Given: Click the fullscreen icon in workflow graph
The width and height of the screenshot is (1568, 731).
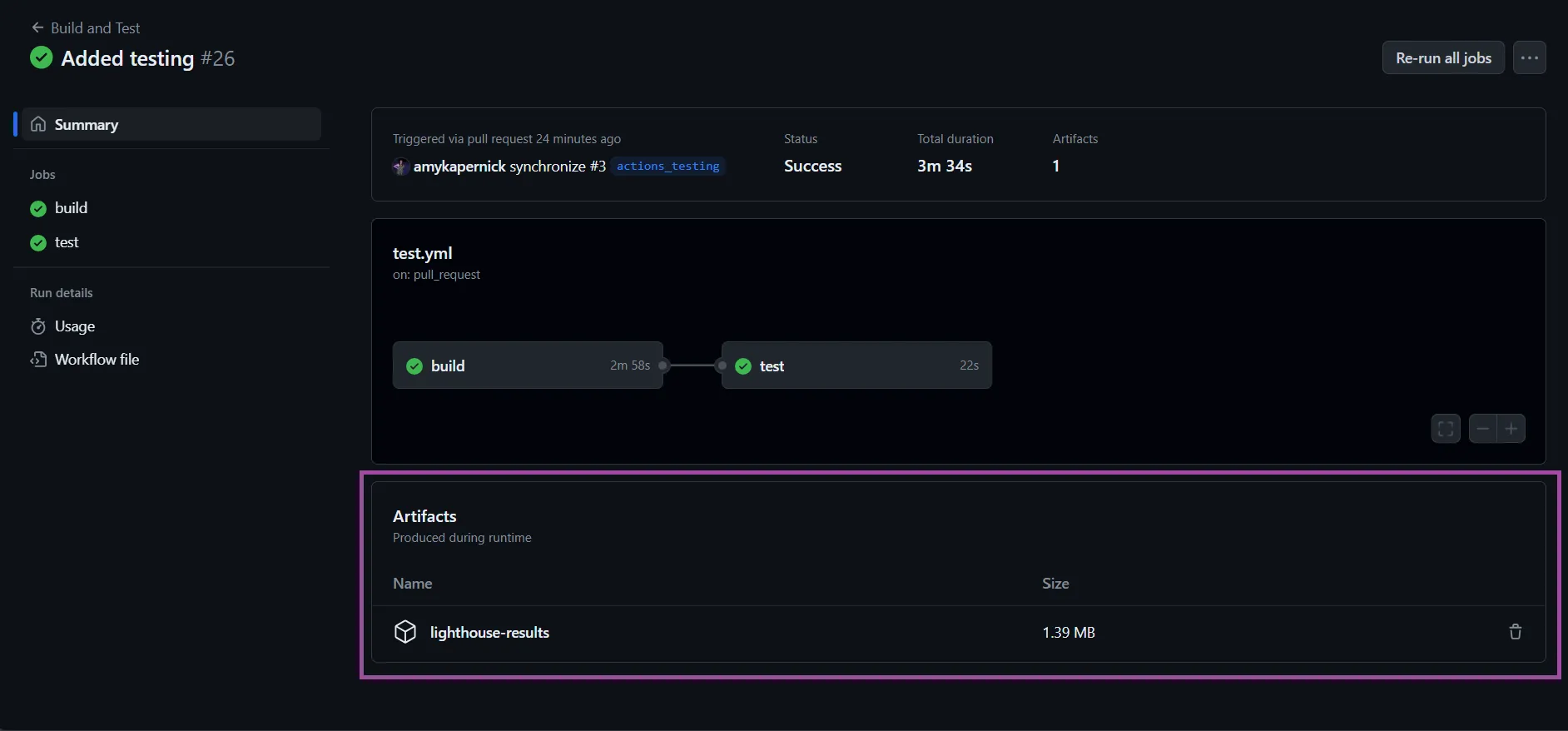Looking at the screenshot, I should [x=1446, y=429].
